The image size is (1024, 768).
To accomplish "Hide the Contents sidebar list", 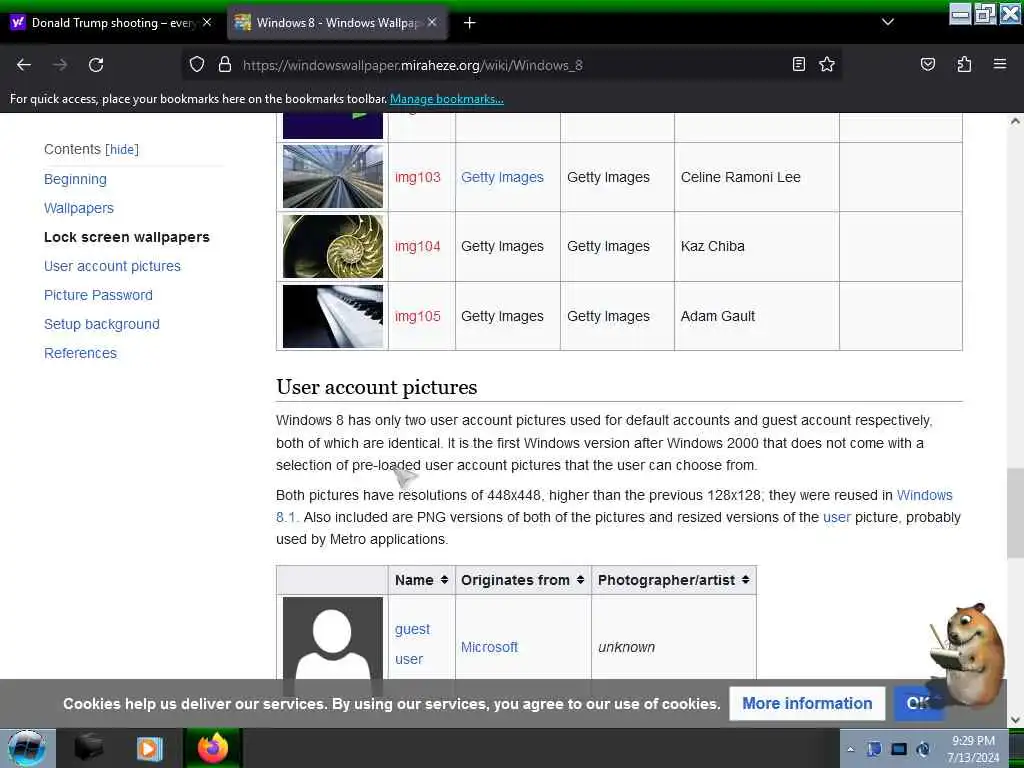I will (x=122, y=150).
